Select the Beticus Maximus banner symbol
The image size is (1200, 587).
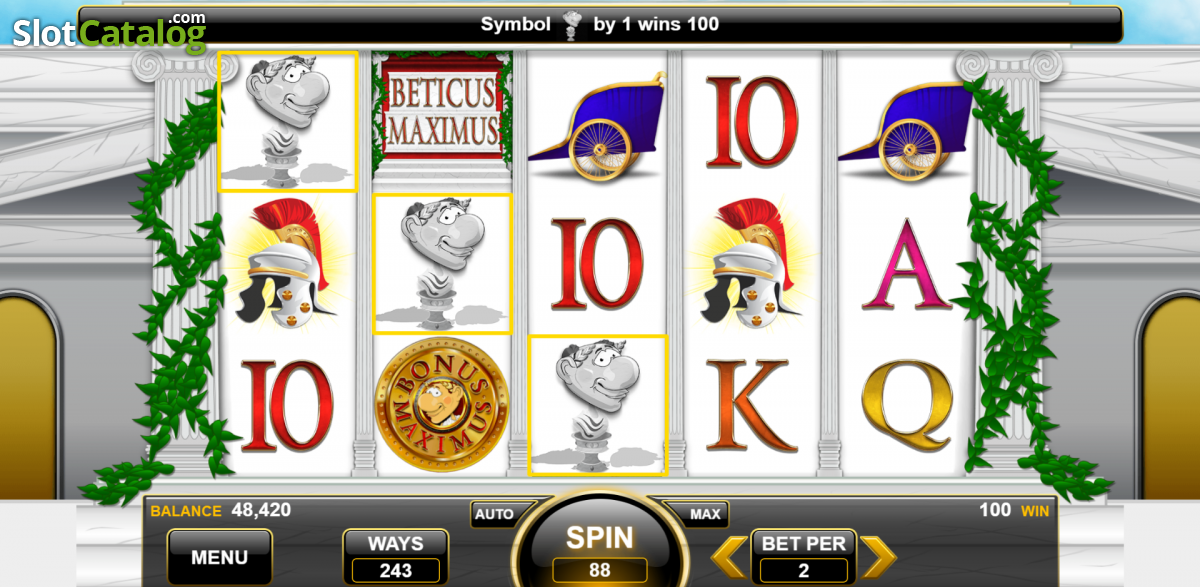pyautogui.click(x=442, y=112)
